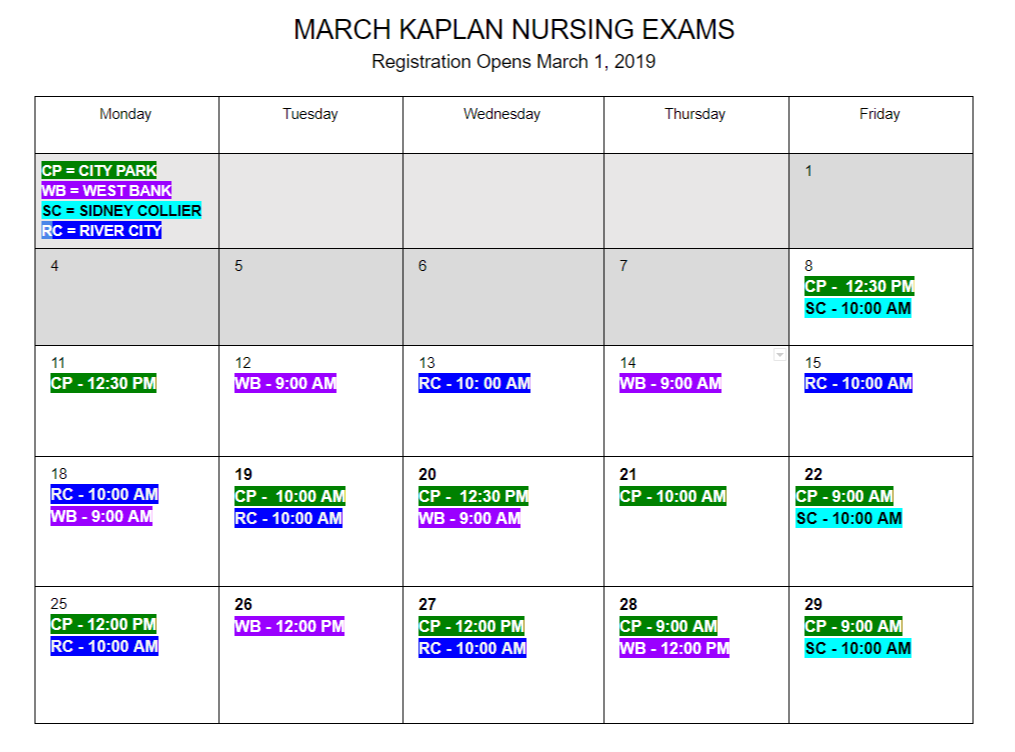Click the CP = CITY PARK legend label
This screenshot has width=1015, height=752.
point(99,171)
